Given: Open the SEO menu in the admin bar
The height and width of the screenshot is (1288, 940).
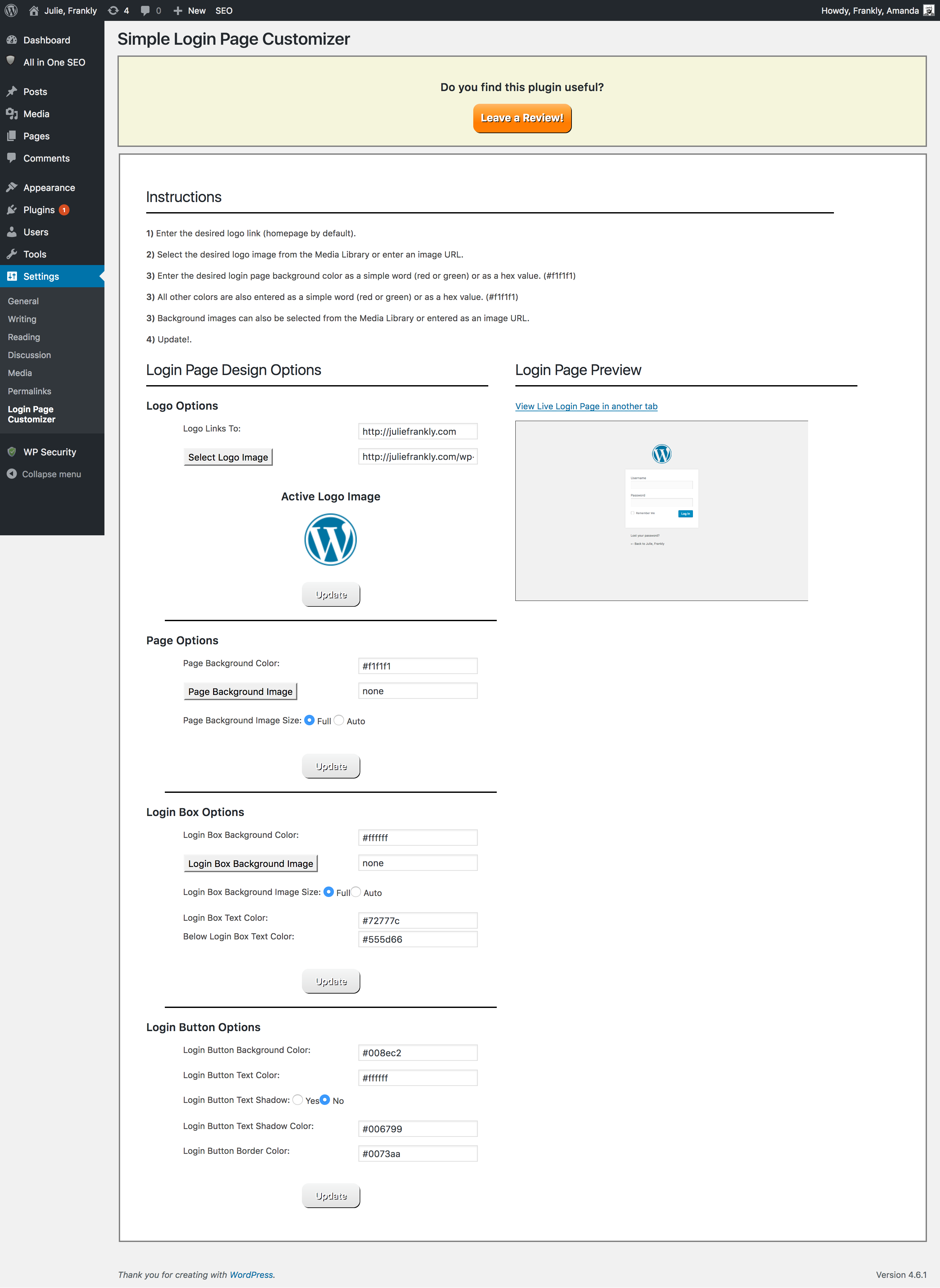Looking at the screenshot, I should click(224, 10).
